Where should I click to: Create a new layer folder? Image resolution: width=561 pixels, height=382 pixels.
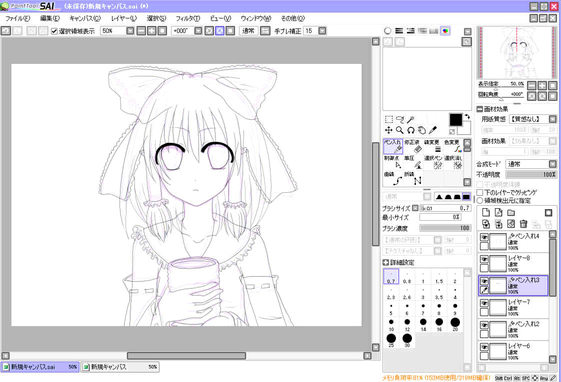(511, 213)
